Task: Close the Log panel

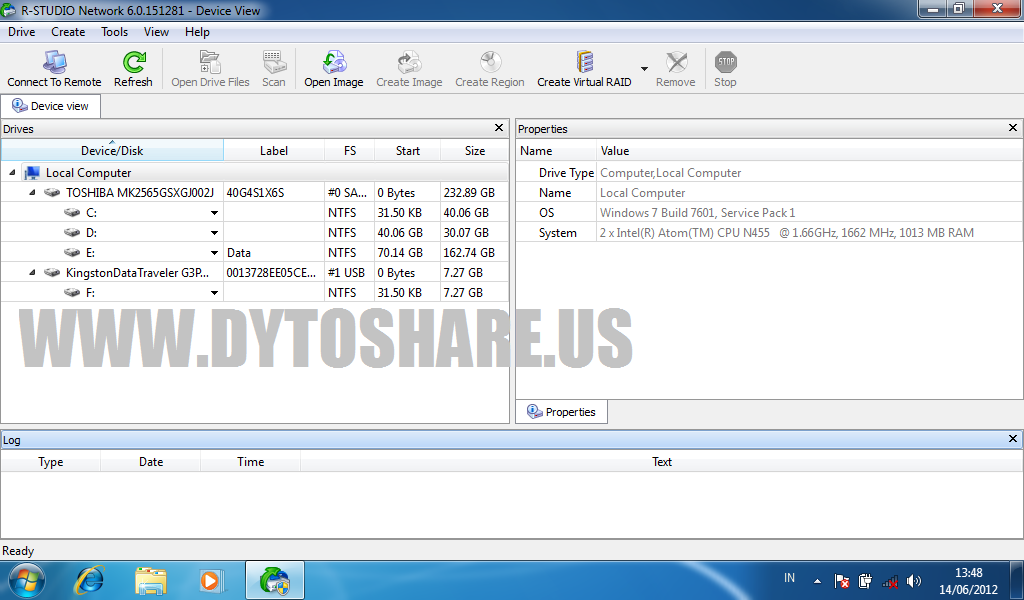Action: 1012,438
